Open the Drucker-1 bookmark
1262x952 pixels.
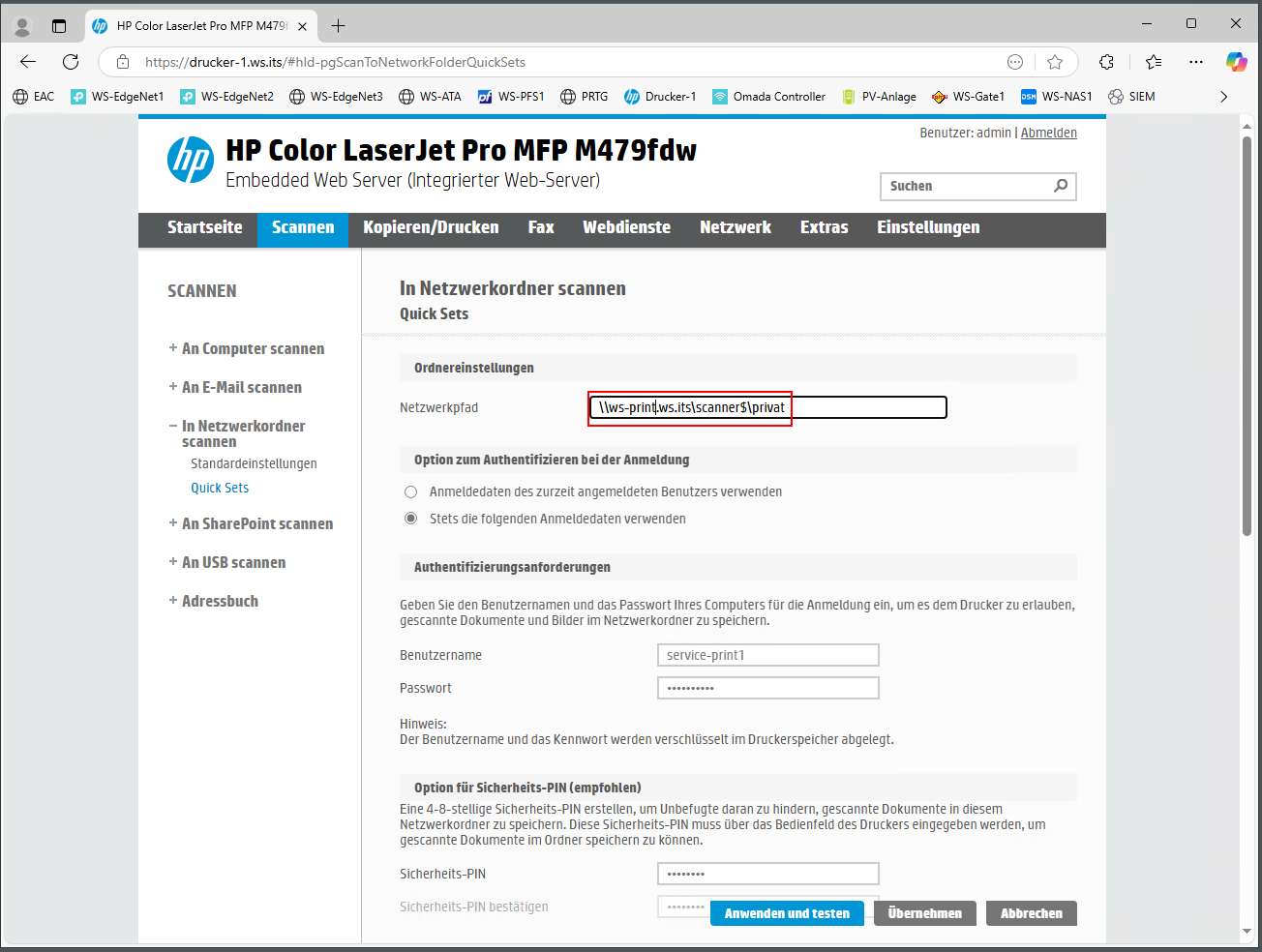coord(660,97)
